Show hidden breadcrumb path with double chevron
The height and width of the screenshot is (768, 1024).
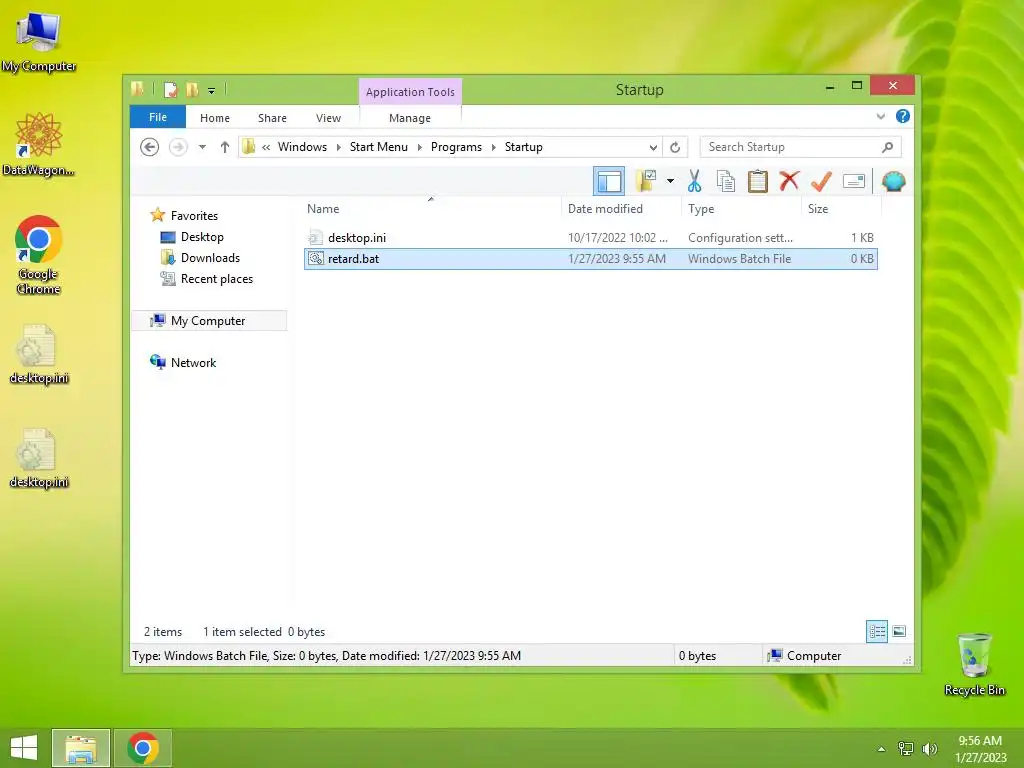tap(266, 147)
